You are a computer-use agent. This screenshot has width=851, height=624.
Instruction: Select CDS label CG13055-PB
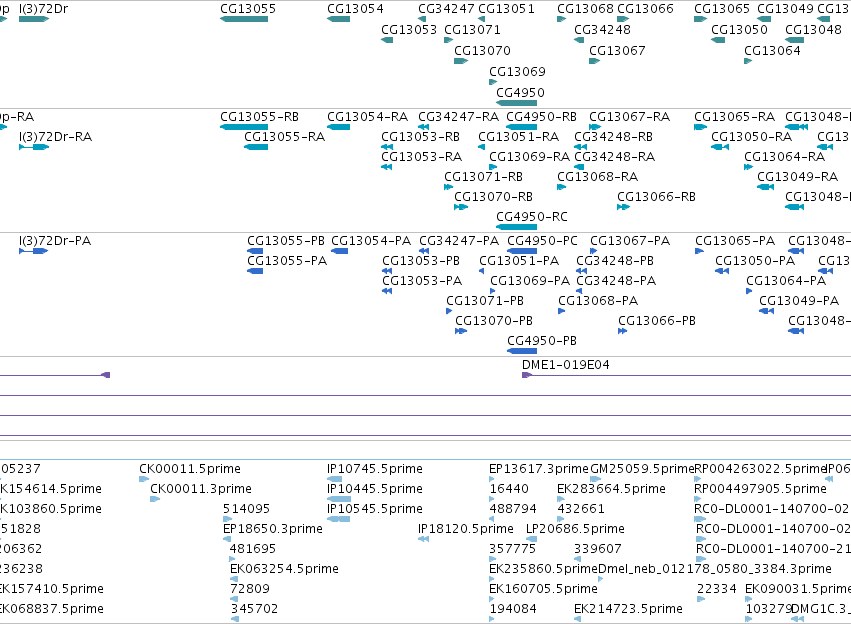point(286,241)
